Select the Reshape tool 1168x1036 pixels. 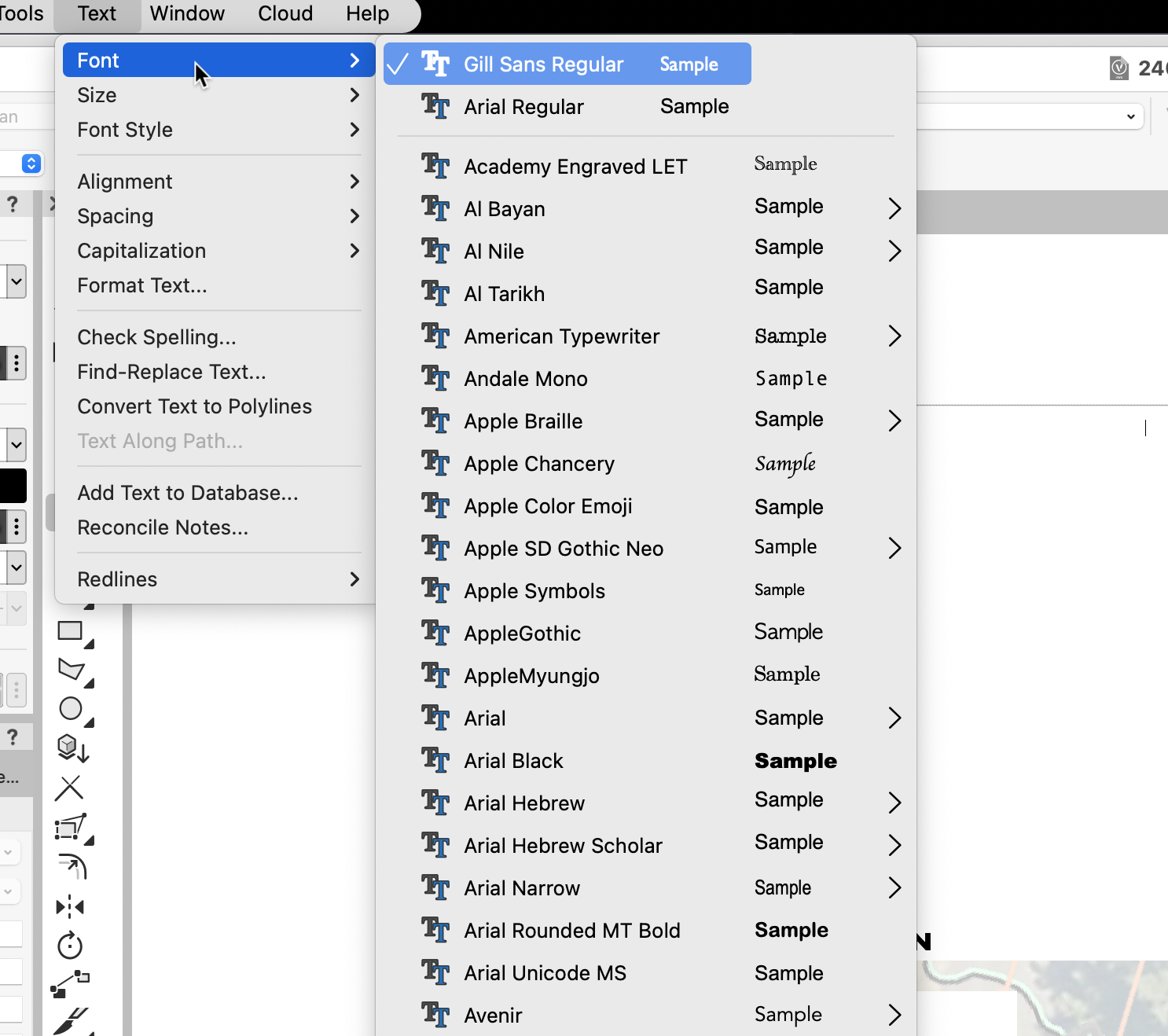70,828
